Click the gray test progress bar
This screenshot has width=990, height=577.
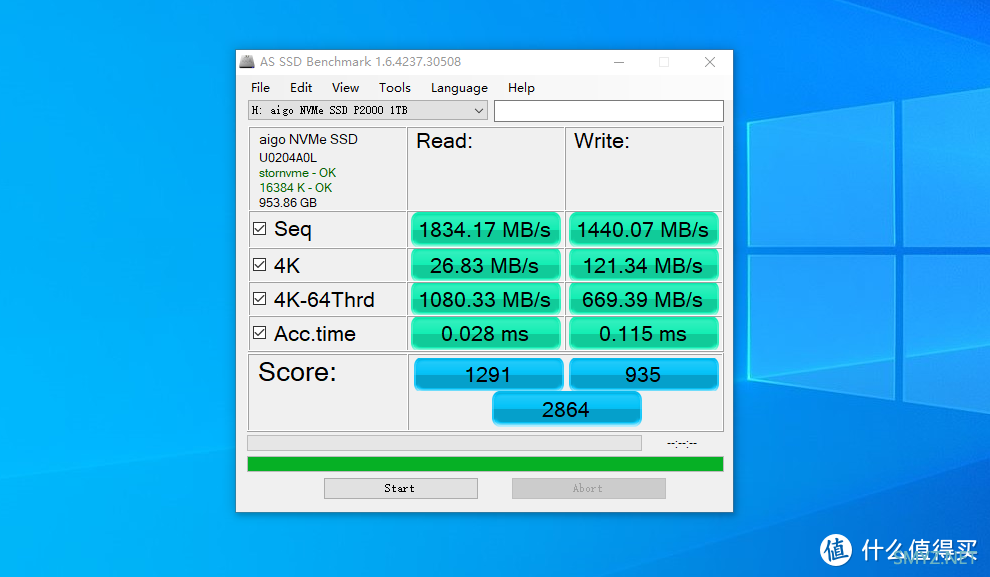tap(444, 443)
